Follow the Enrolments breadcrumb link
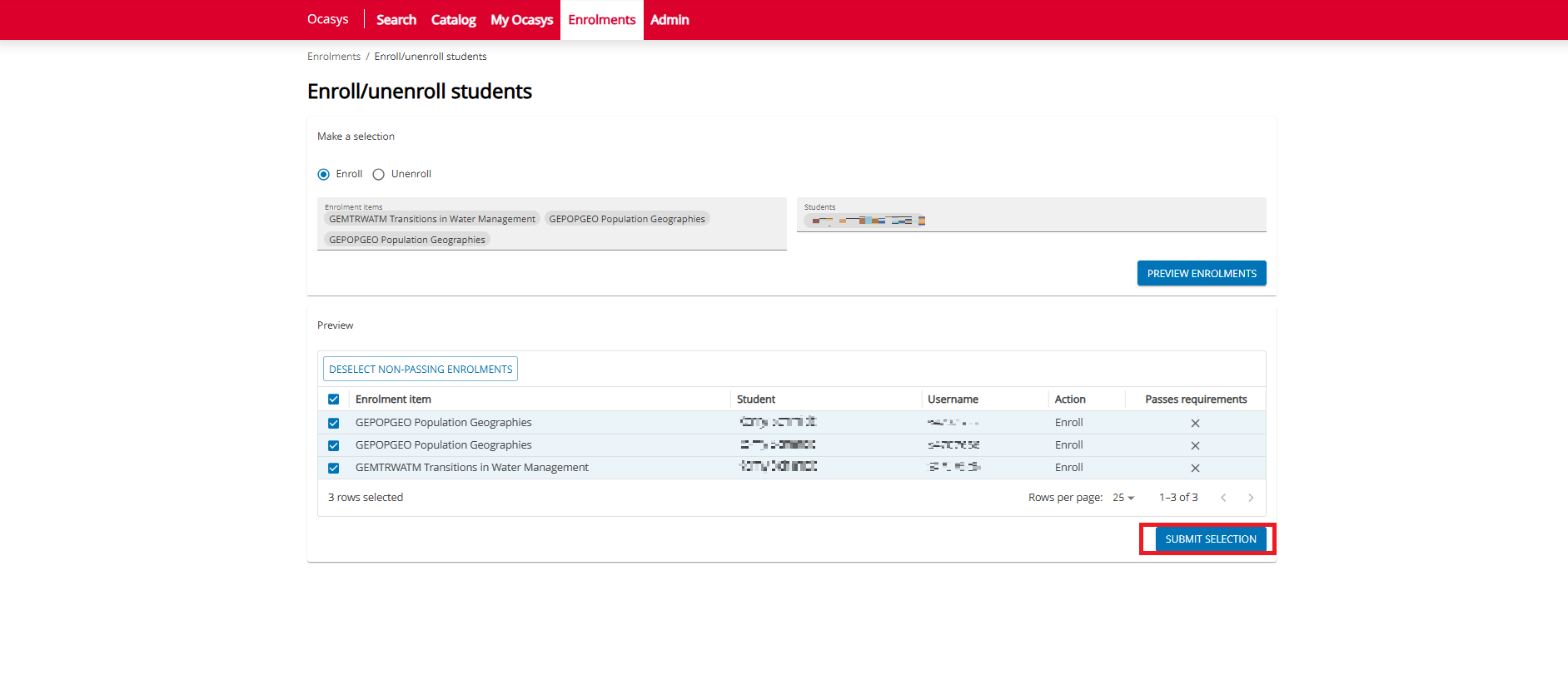Viewport: 1568px width, 675px height. [x=334, y=57]
